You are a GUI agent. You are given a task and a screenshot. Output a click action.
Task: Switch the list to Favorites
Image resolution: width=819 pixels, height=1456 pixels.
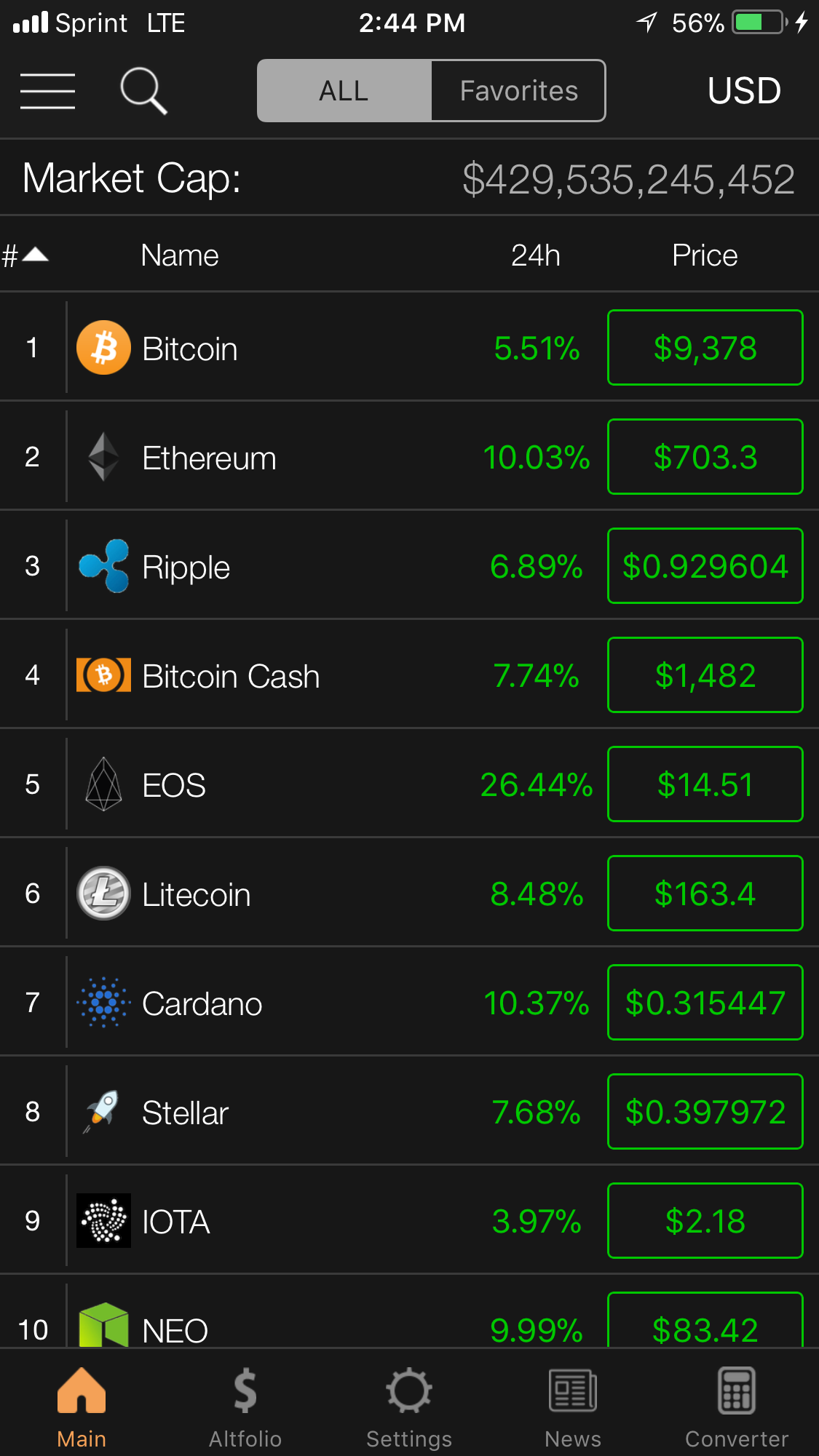[518, 91]
